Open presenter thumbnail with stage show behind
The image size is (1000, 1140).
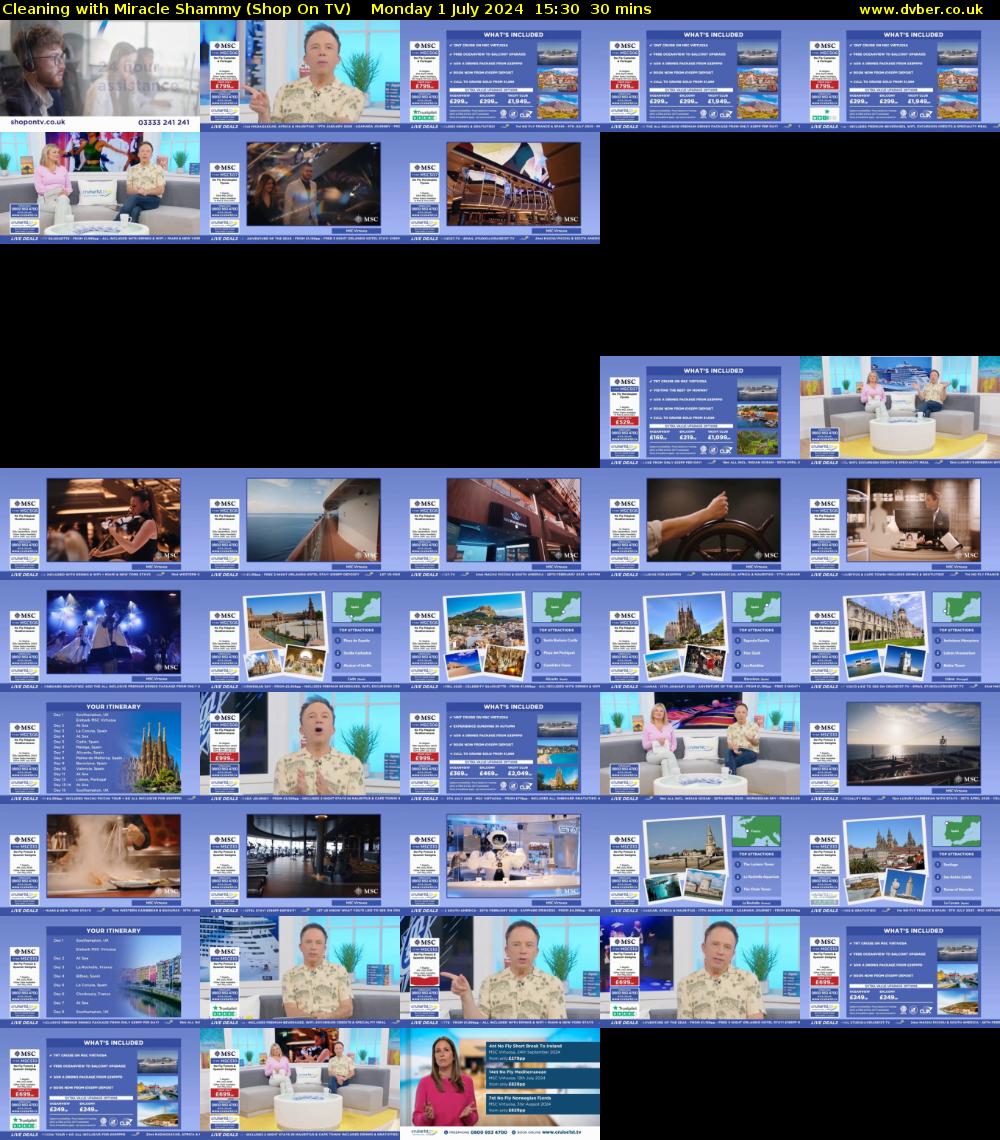(700, 971)
